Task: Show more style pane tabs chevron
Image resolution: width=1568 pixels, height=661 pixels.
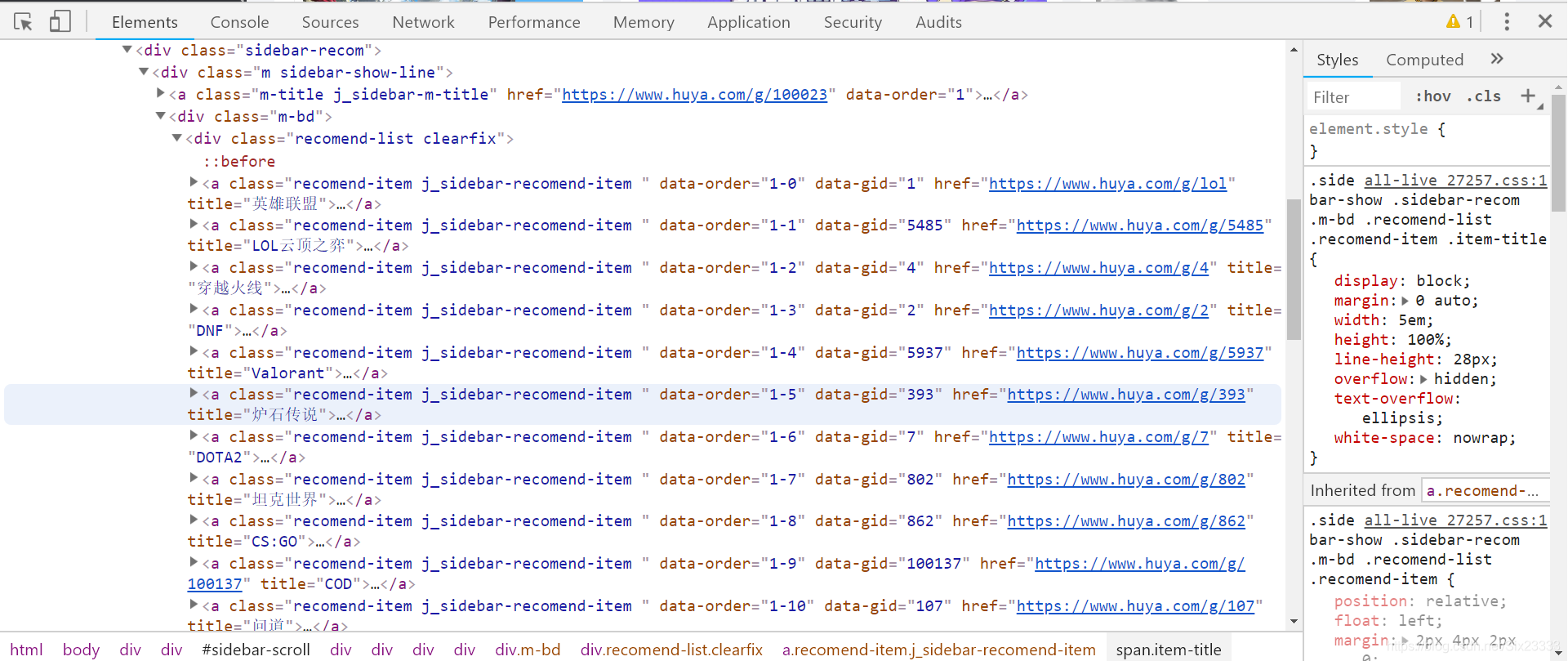Action: tap(1497, 59)
